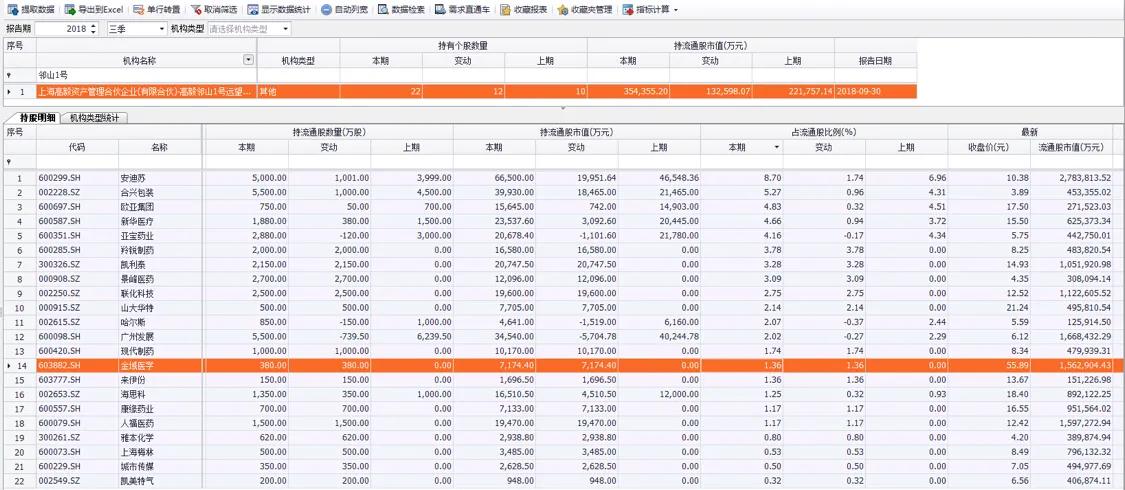Select the 上海梅林 row name
The width and height of the screenshot is (1125, 490).
click(137, 452)
